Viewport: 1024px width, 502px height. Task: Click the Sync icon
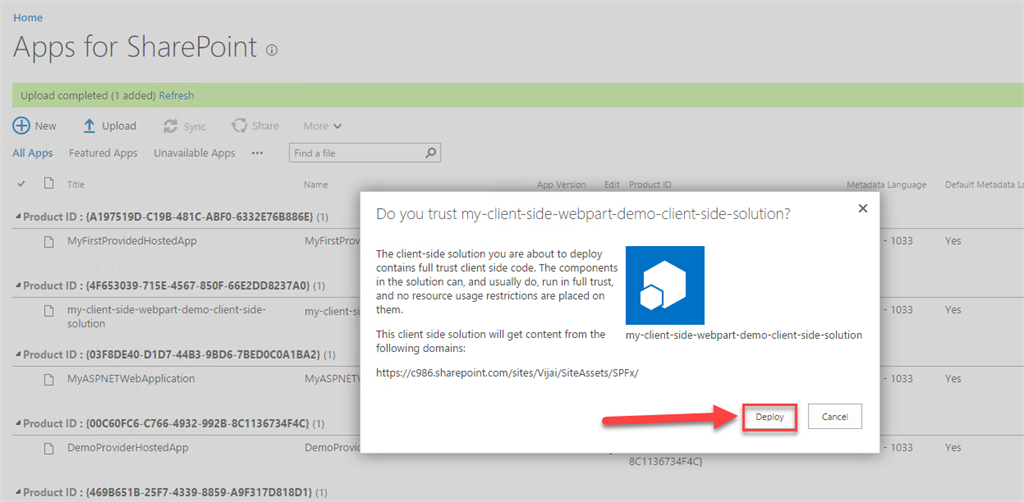[170, 127]
